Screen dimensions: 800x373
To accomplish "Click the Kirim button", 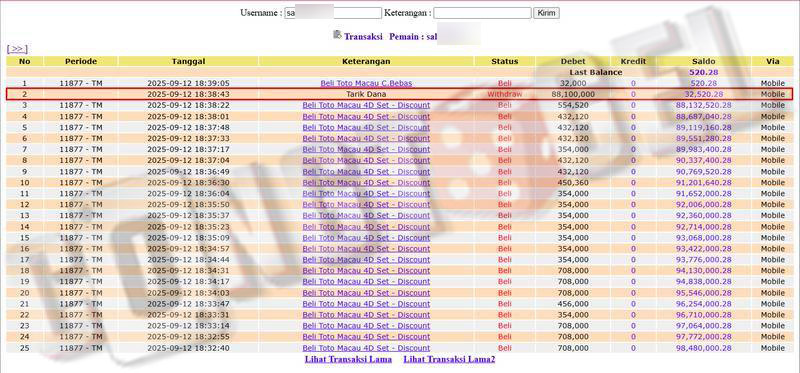I will tap(546, 13).
